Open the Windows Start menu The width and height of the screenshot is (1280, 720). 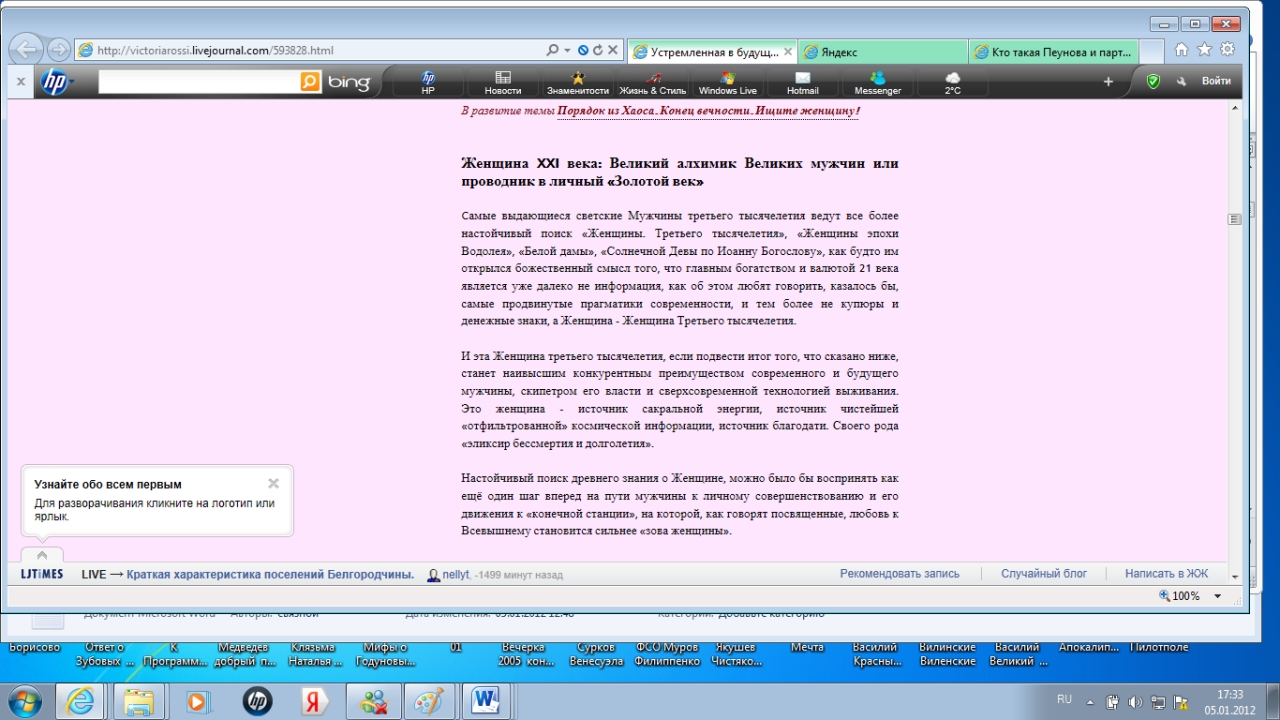pos(23,701)
